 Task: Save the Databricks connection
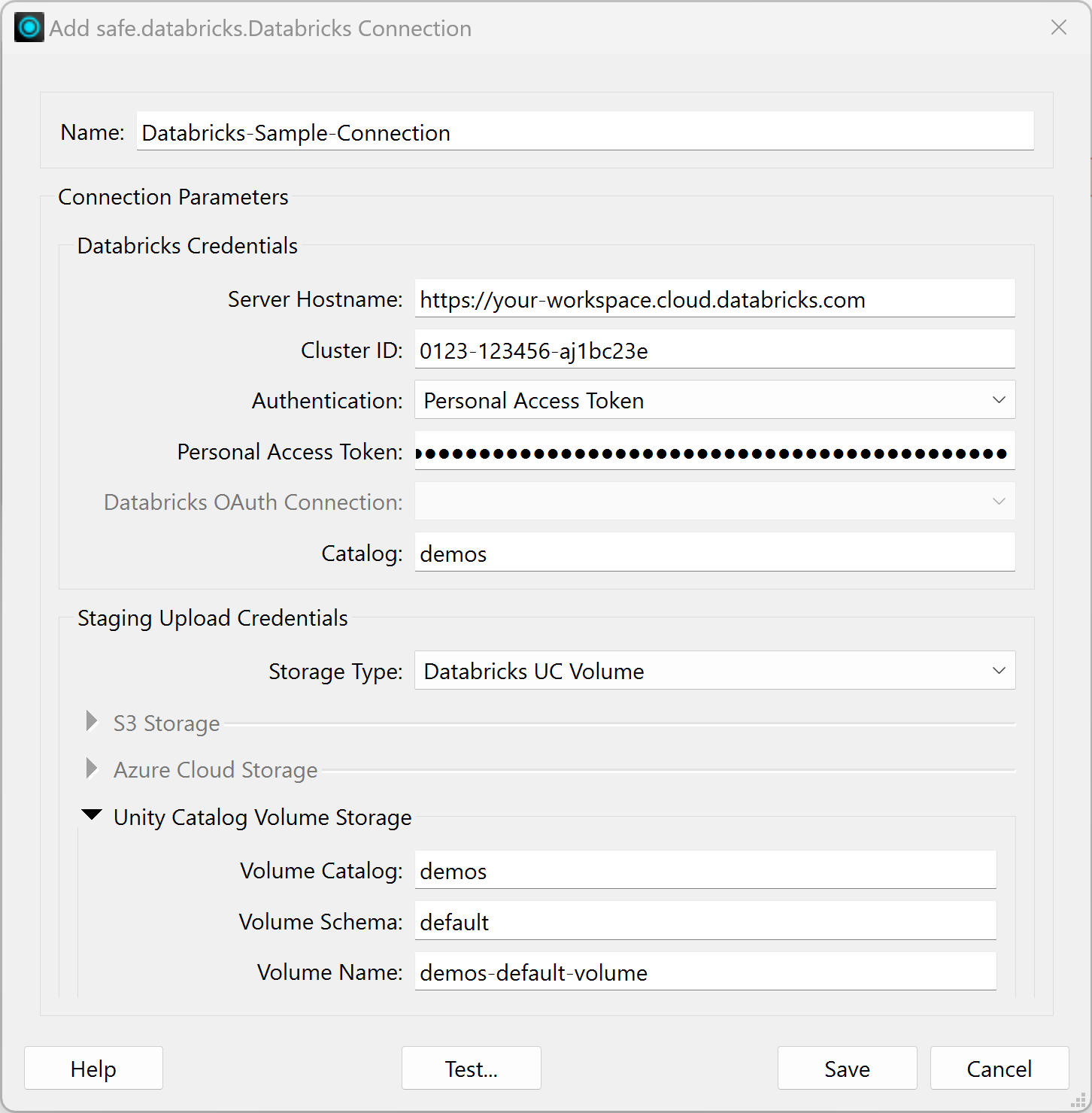pos(848,1068)
